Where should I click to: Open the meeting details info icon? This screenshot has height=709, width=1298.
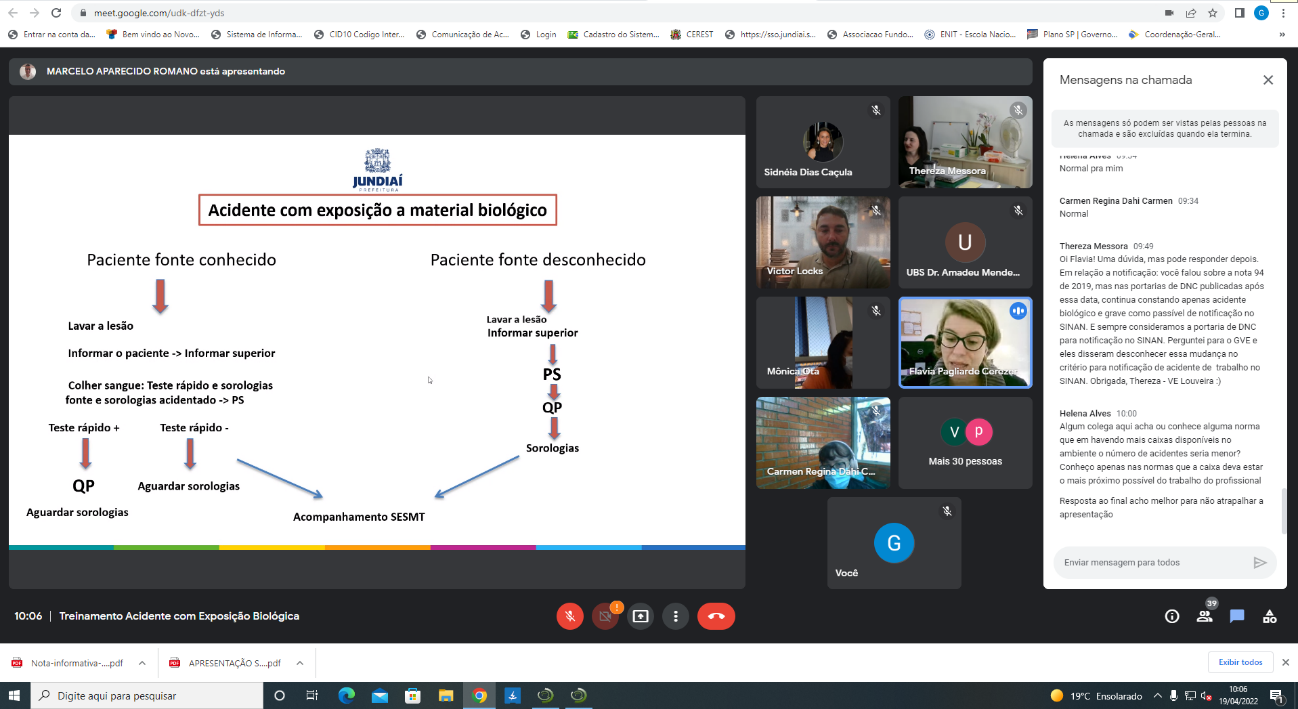pos(1172,617)
